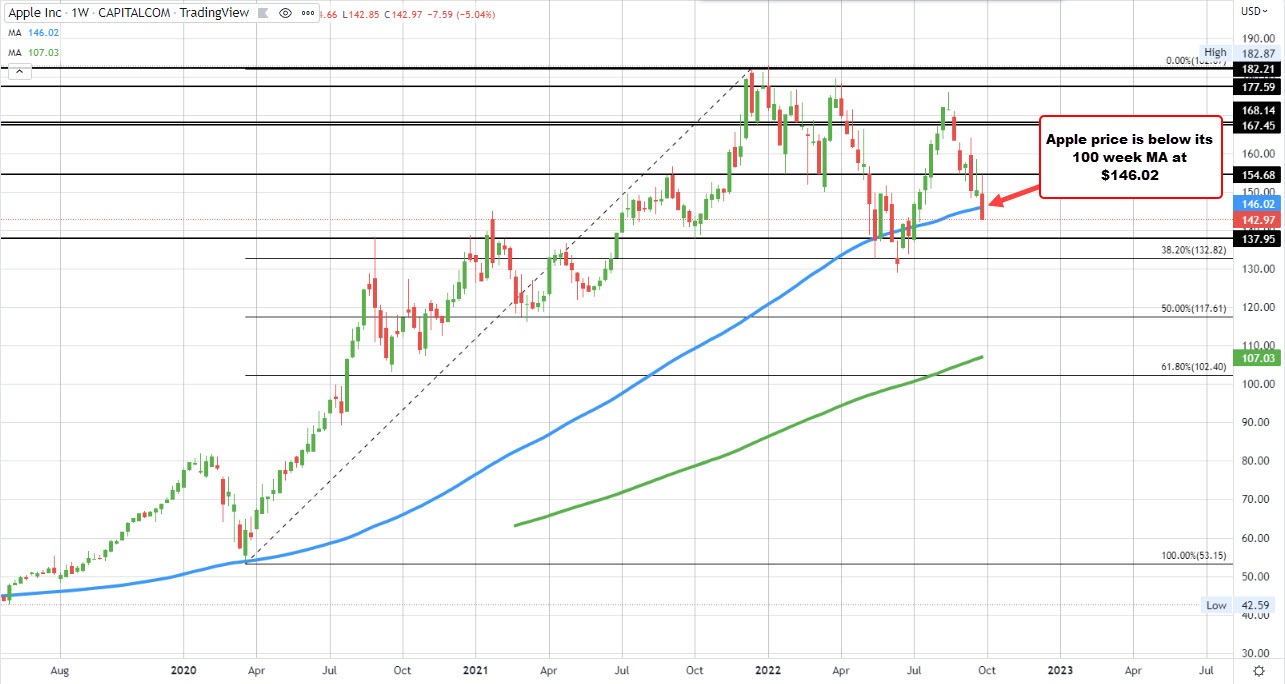The image size is (1285, 684).
Task: Click the Apple Inc symbol title
Action: 34,13
